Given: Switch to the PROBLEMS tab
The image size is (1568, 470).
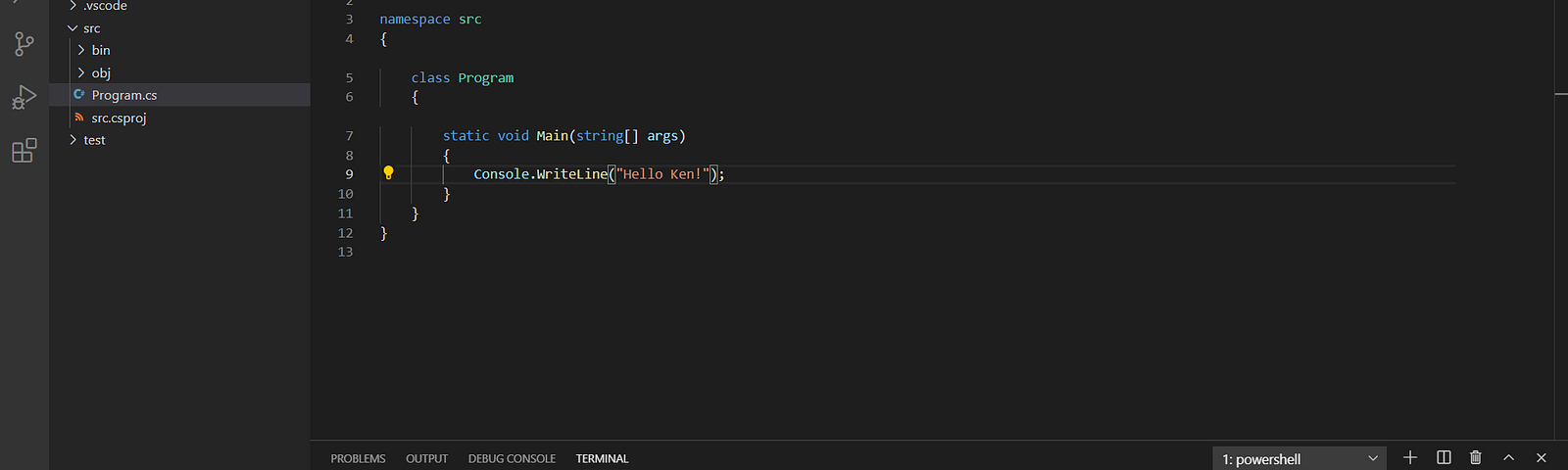Looking at the screenshot, I should 358,458.
